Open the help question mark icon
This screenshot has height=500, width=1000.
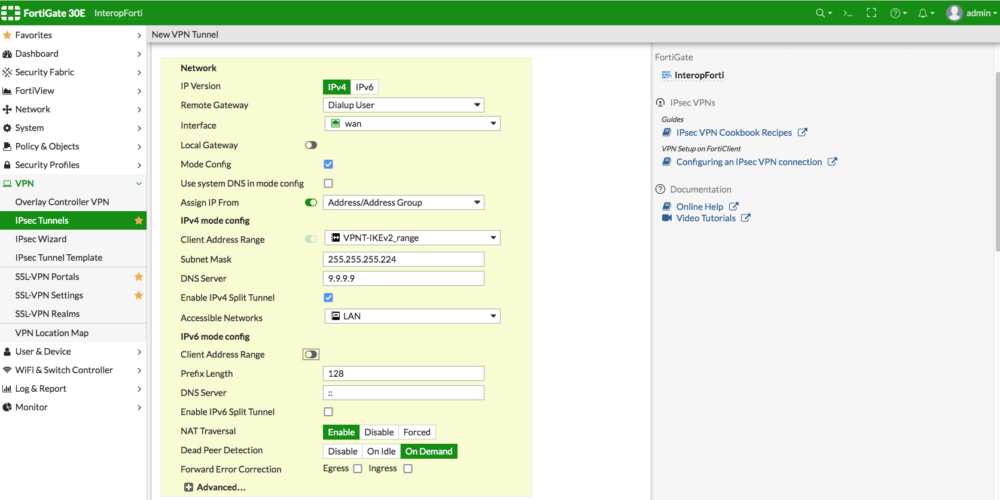coord(896,13)
